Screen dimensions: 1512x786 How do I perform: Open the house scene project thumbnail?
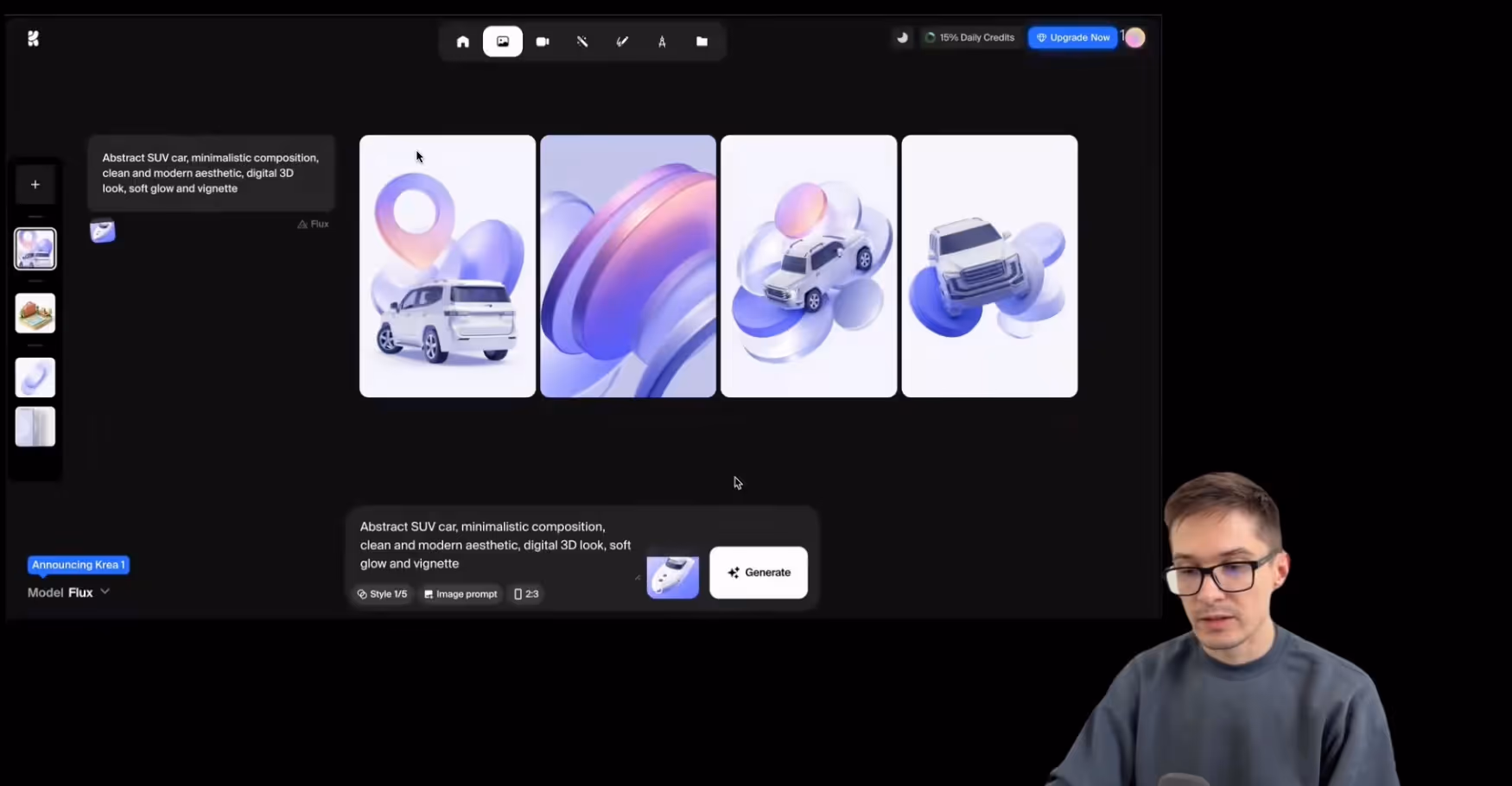35,313
